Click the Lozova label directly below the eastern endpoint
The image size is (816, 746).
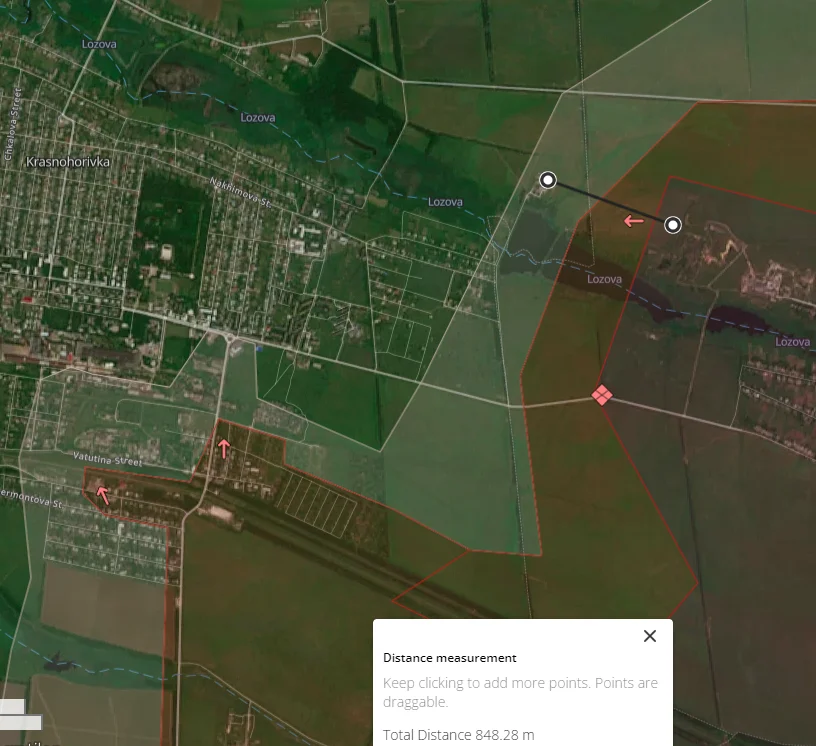pyautogui.click(x=604, y=280)
